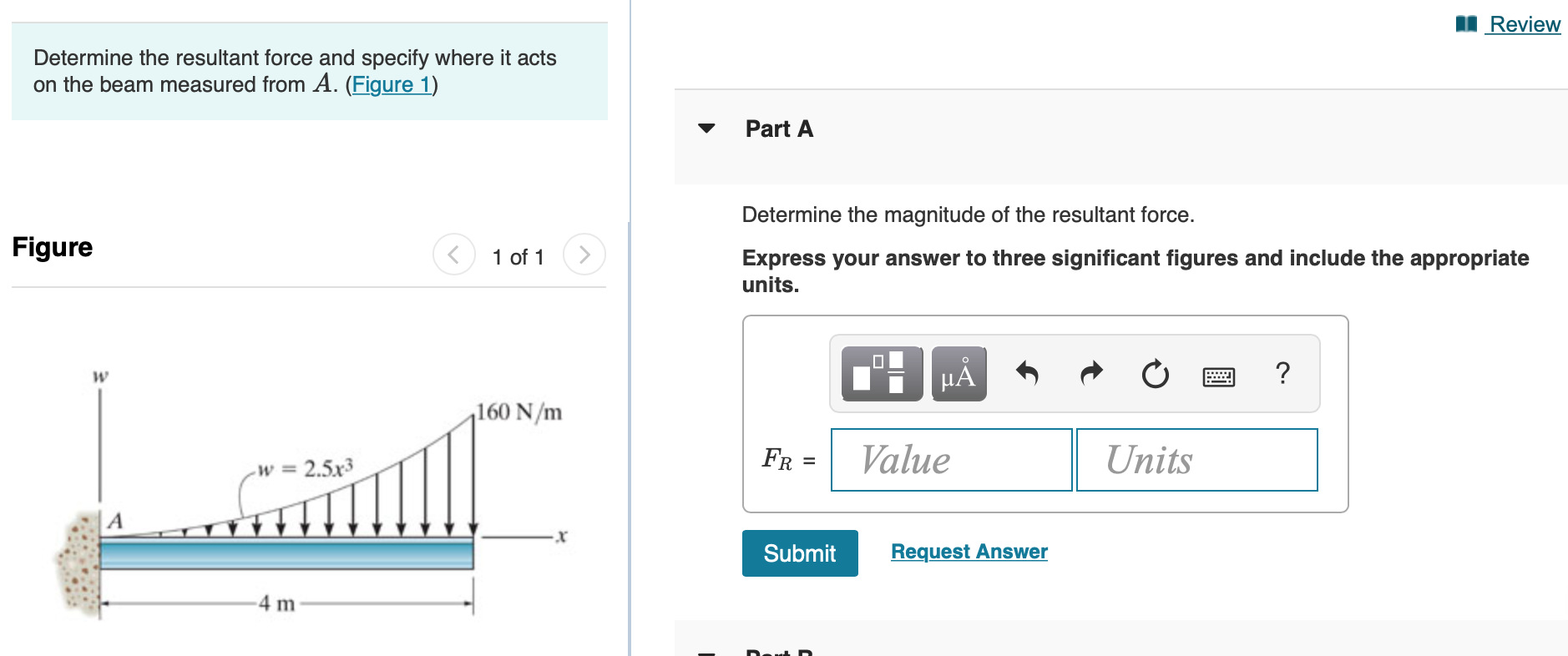
Task: Go back with the previous figure chevron
Action: 453,255
